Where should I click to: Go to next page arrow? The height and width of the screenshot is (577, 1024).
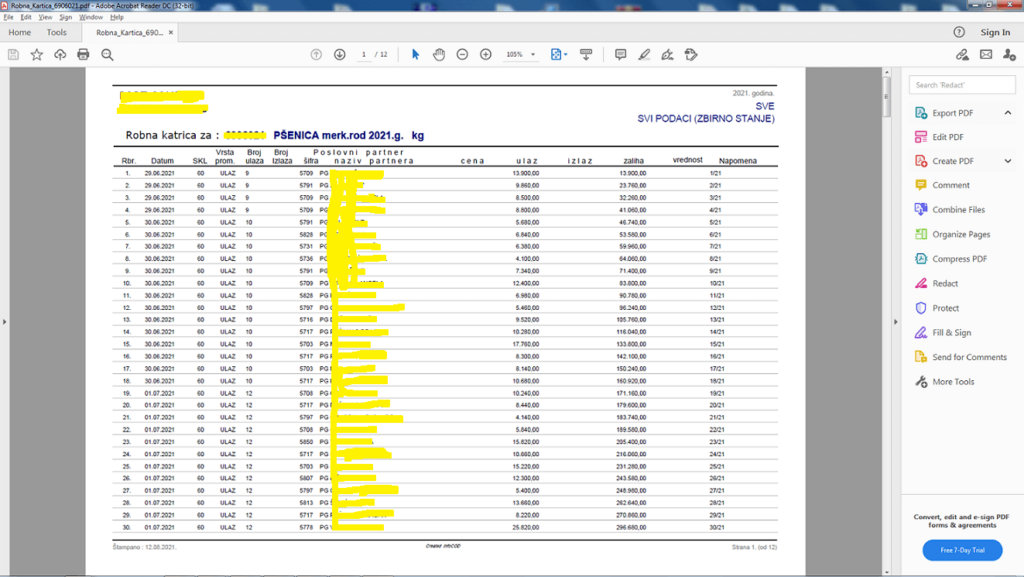pos(340,55)
